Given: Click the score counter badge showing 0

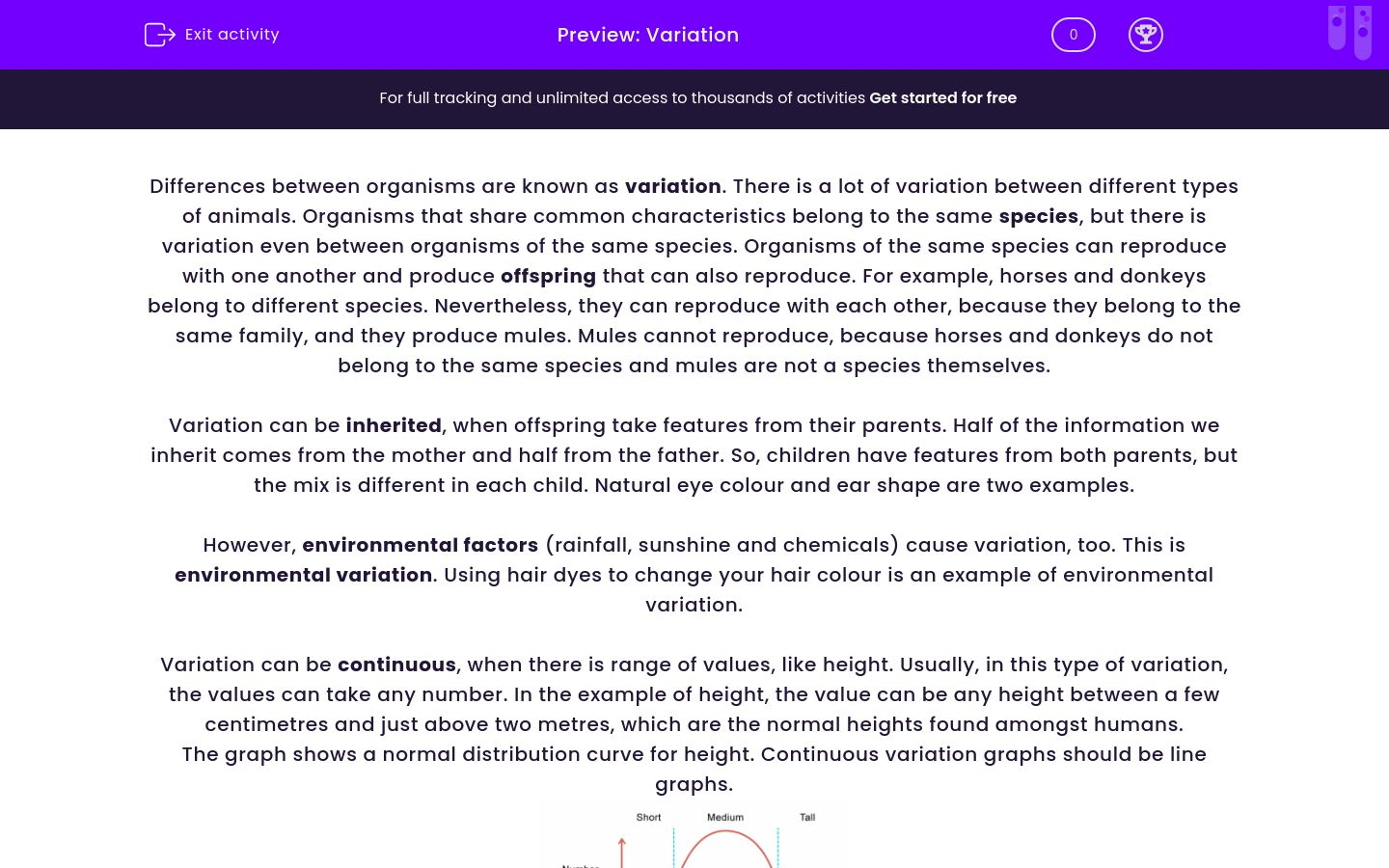Looking at the screenshot, I should [x=1073, y=34].
